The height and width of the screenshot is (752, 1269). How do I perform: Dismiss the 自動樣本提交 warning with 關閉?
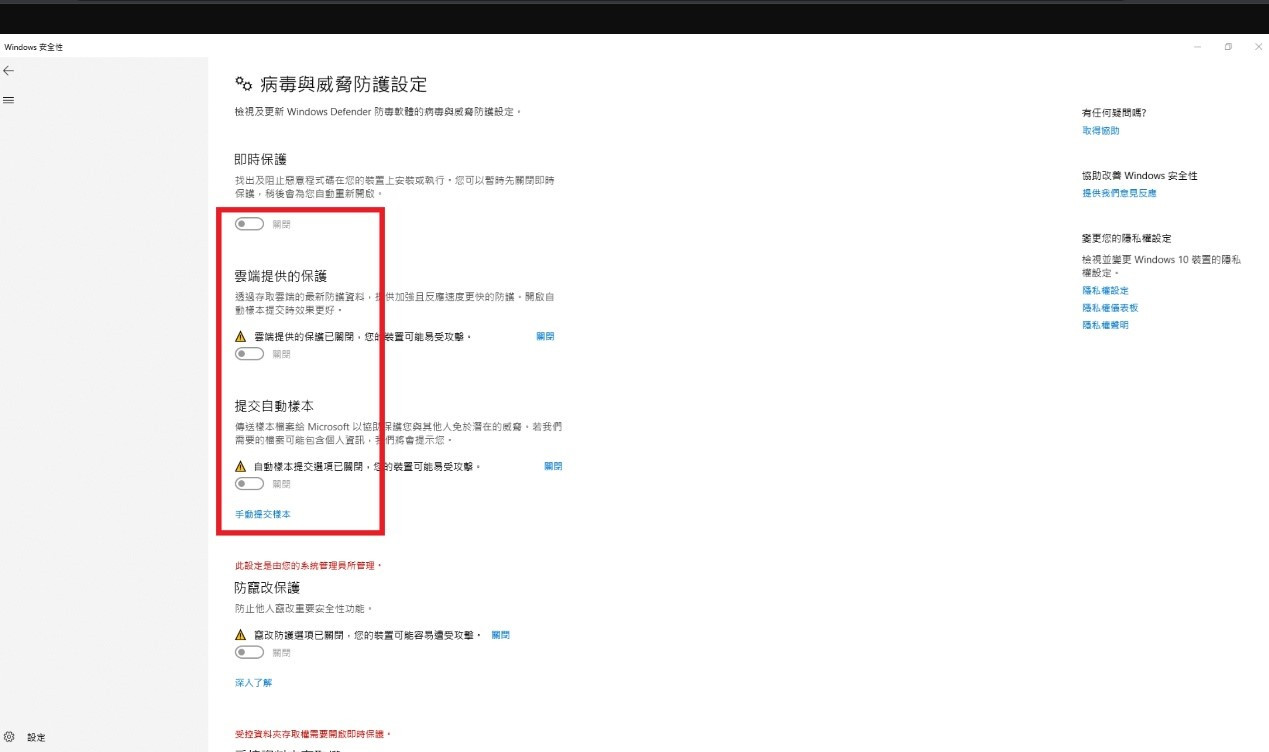(x=553, y=466)
